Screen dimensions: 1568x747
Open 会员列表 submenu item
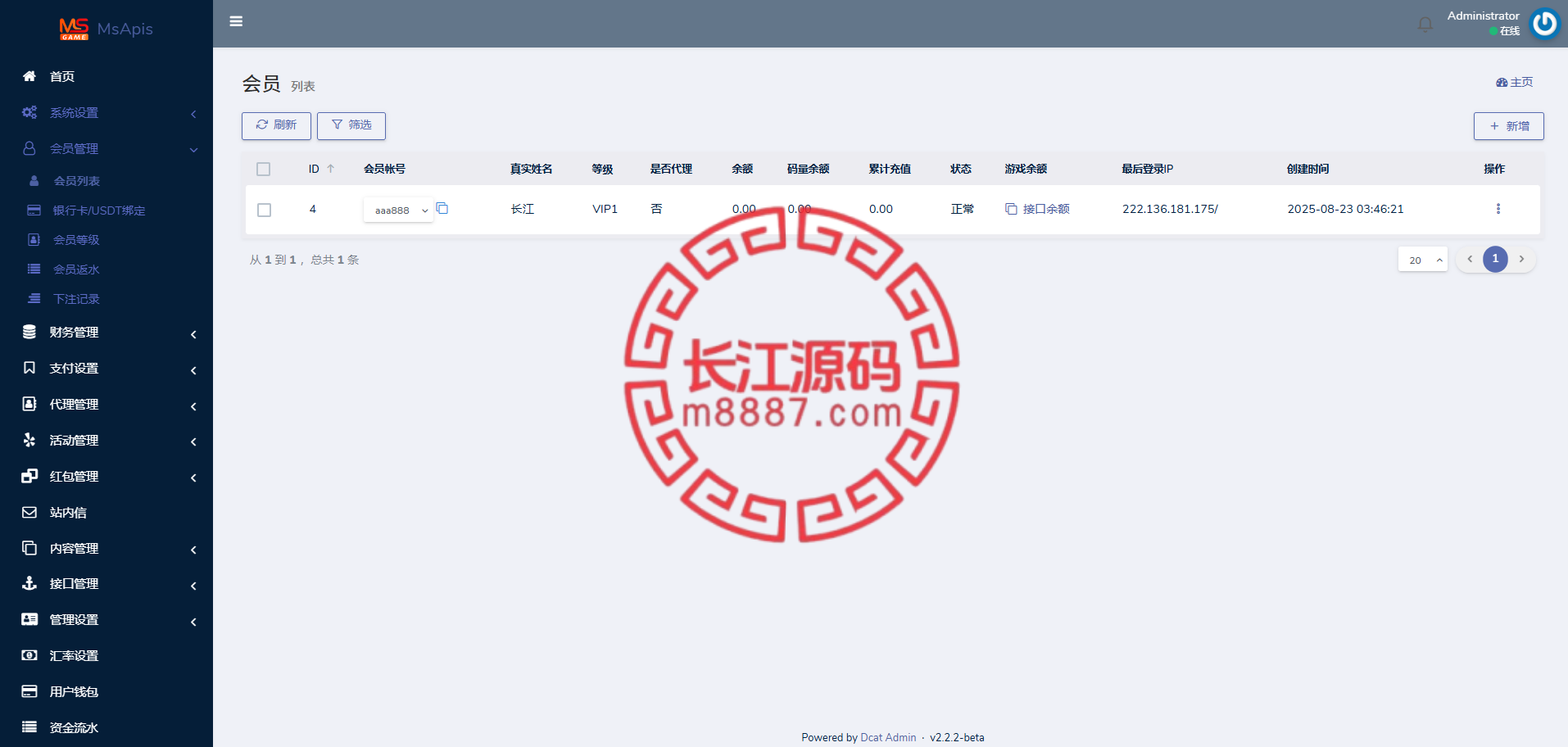pos(77,181)
